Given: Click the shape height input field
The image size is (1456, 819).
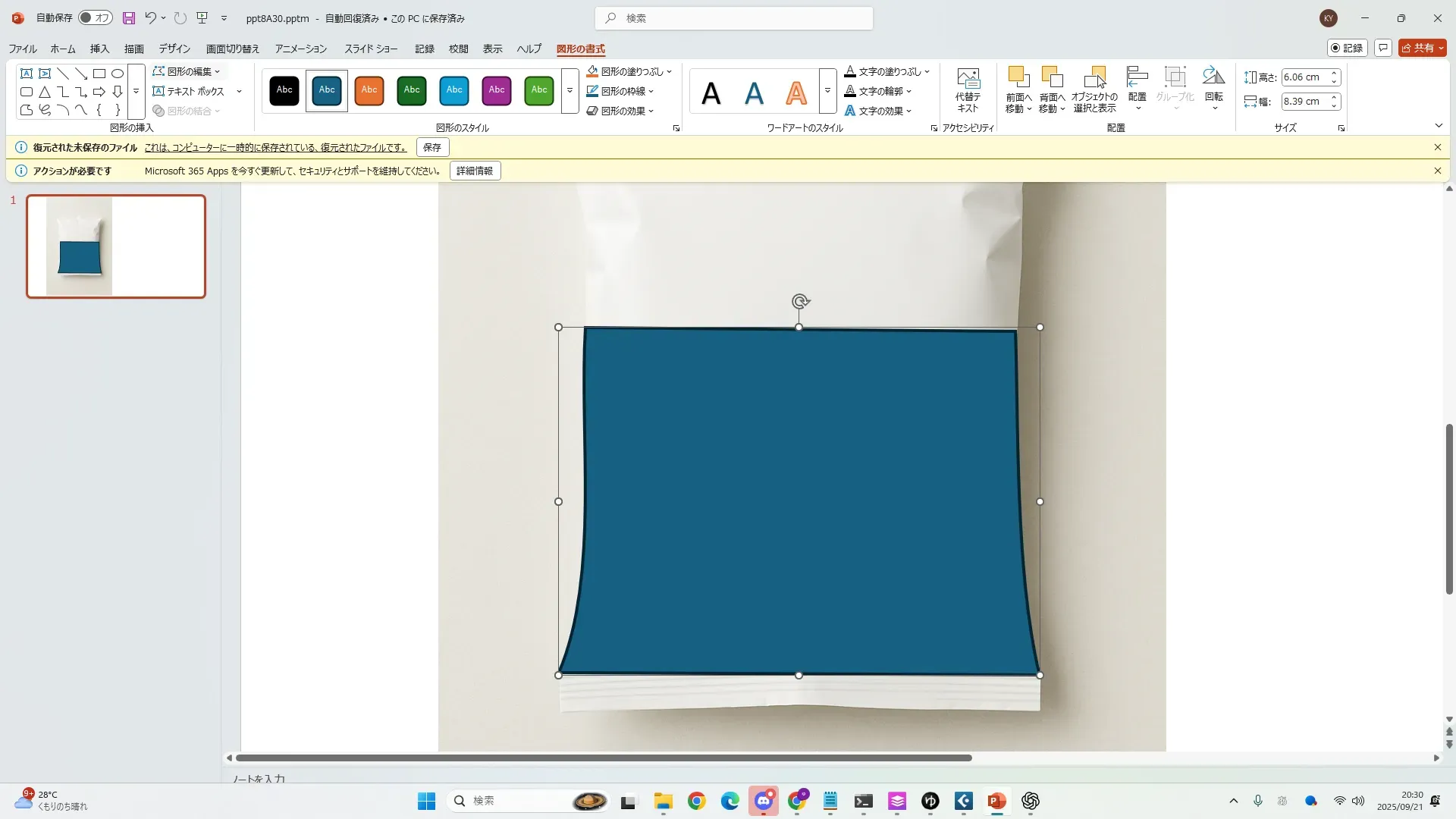Looking at the screenshot, I should click(x=1303, y=77).
